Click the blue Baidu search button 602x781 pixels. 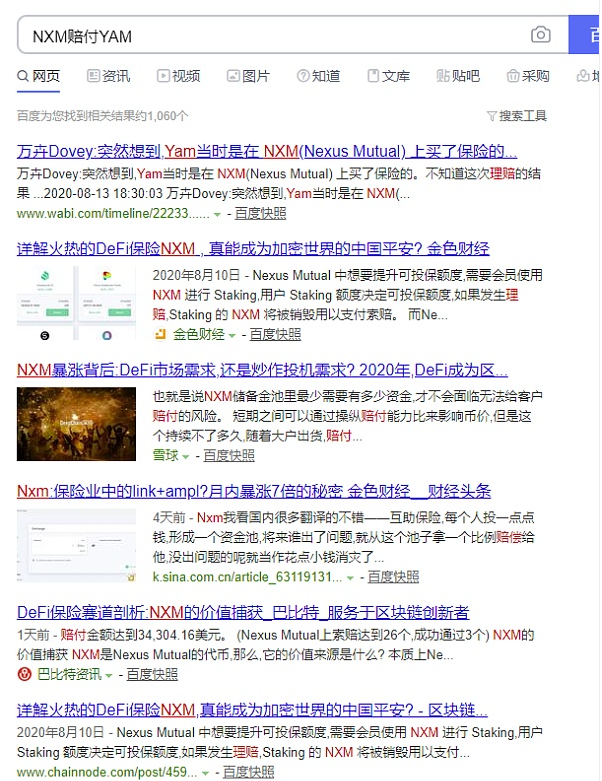coord(584,35)
